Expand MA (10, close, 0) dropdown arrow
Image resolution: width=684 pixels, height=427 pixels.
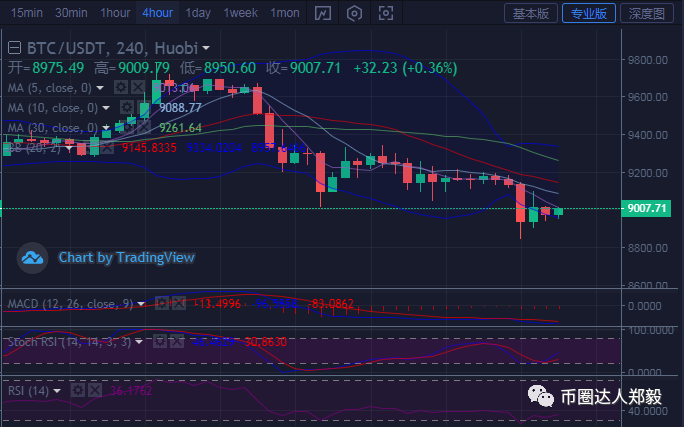(106, 108)
